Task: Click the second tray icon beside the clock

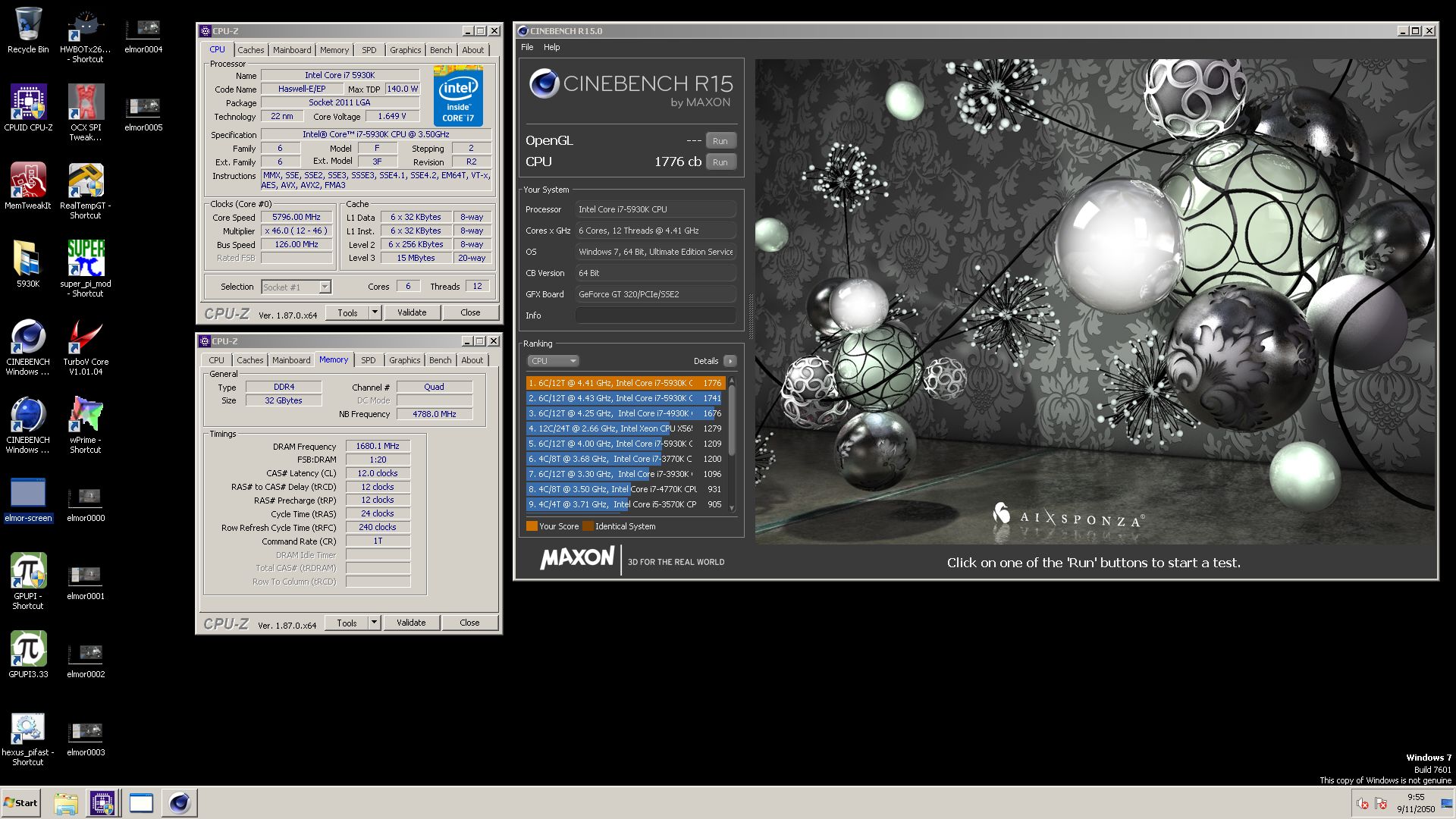Action: (x=1381, y=804)
